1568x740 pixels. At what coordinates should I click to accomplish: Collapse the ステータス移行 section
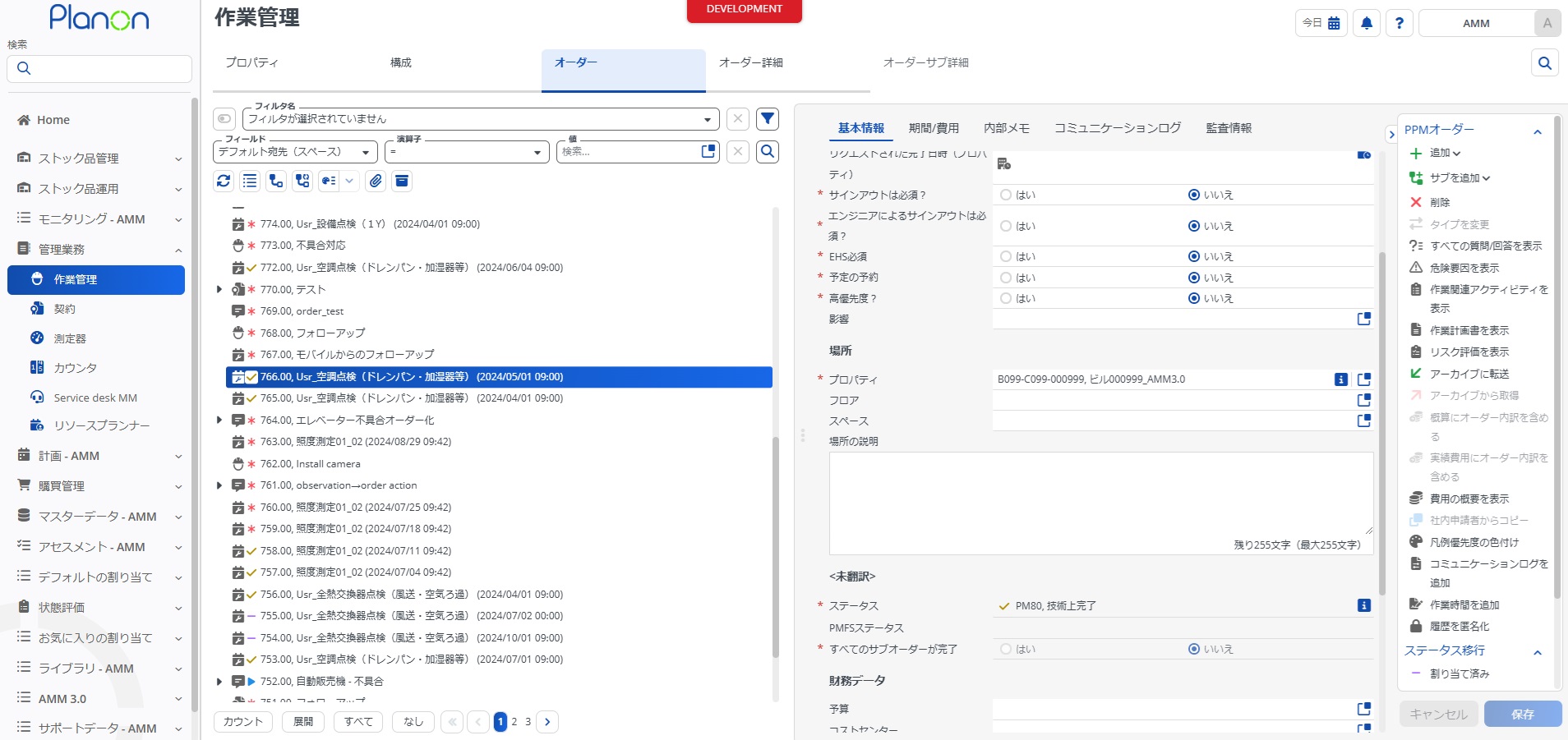tap(1538, 650)
